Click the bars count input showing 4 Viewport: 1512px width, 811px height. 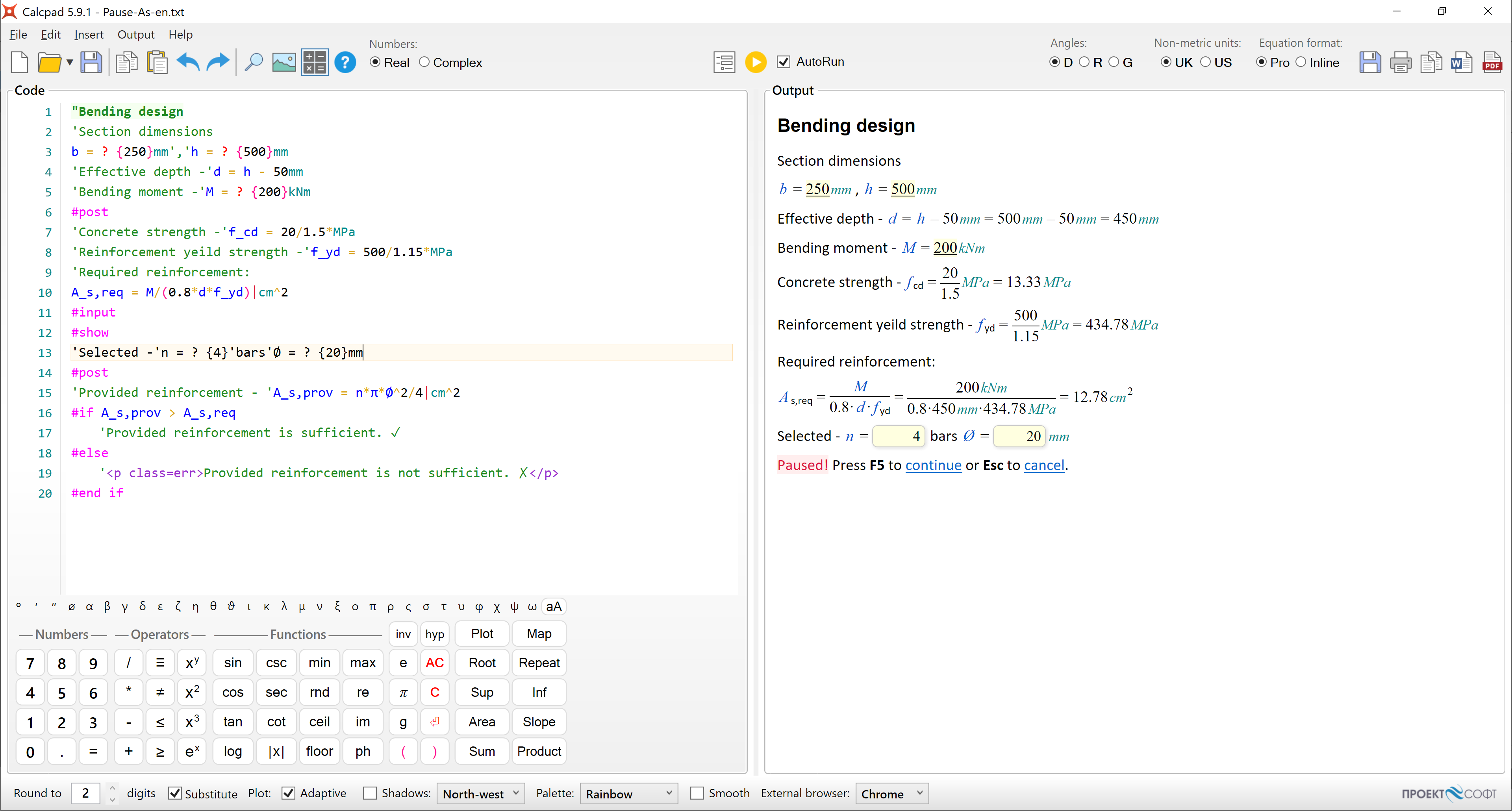tap(899, 436)
